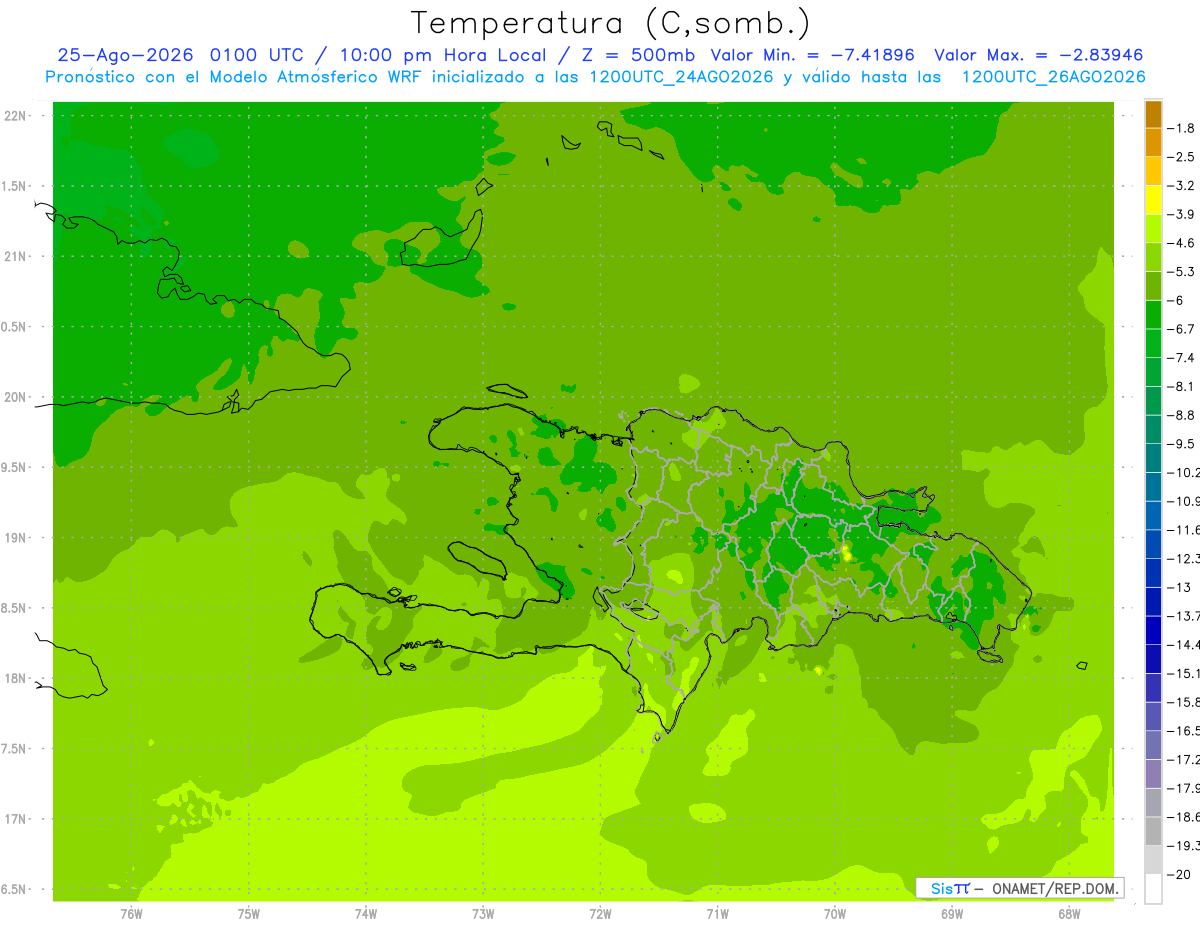This screenshot has height=927, width=1200.
Task: Click the "-3.2" color bar label
Action: point(1183,186)
